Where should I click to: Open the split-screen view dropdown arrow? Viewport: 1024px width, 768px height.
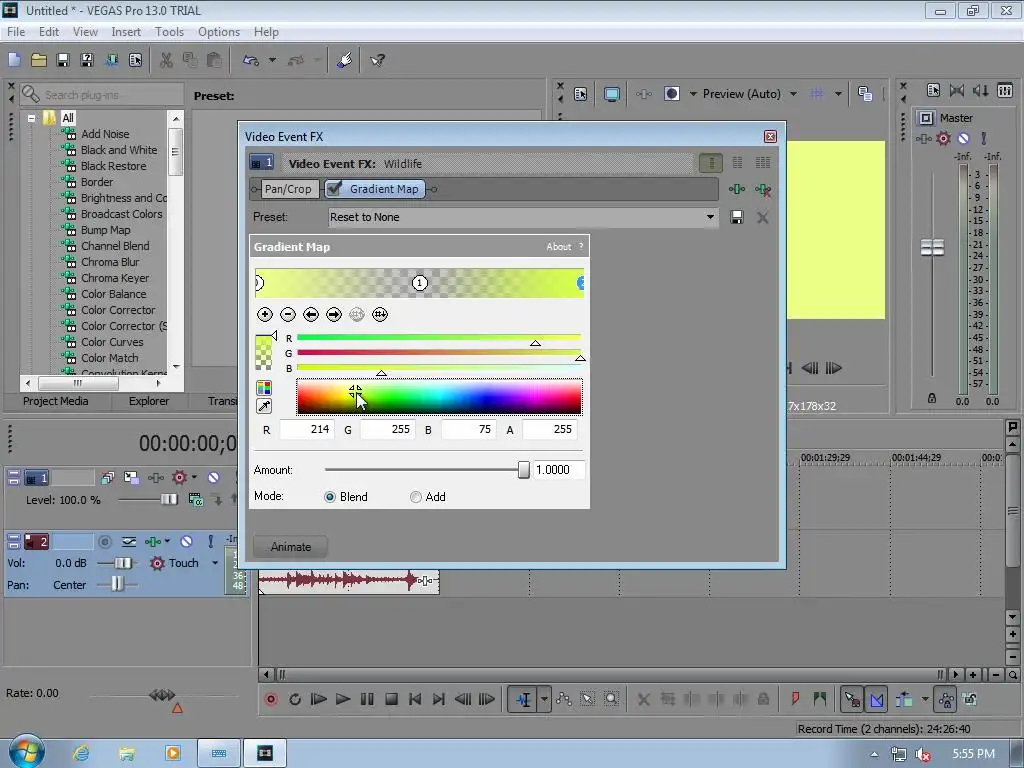[693, 94]
